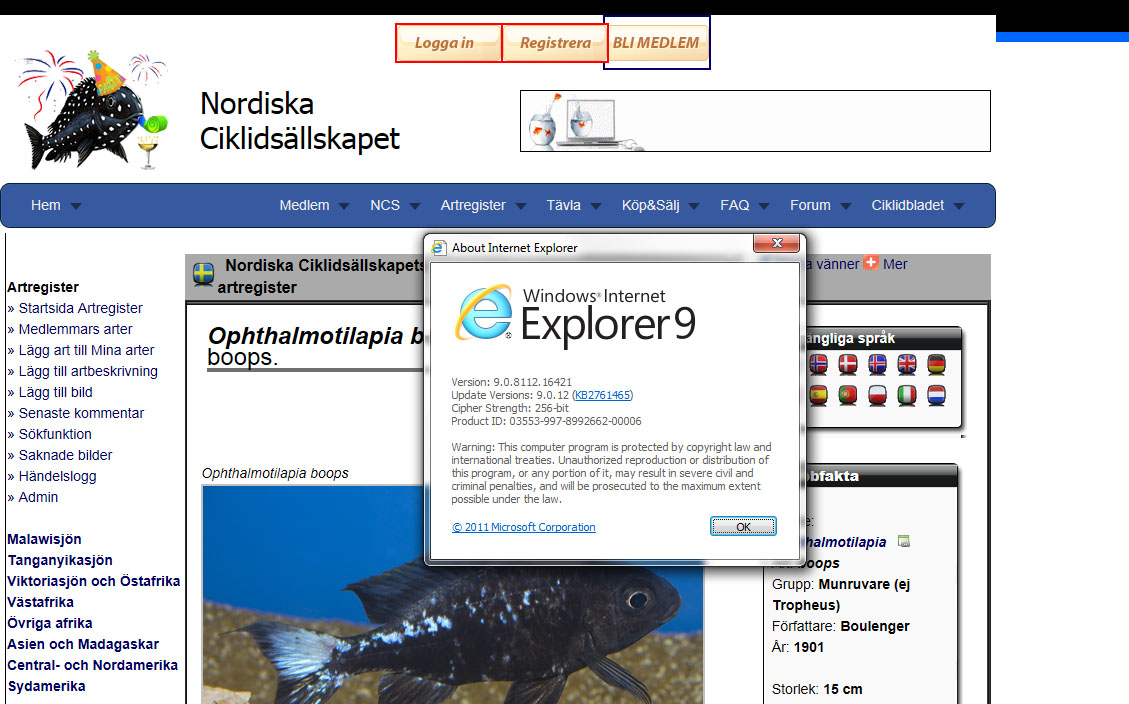Open Asien och Madagaskar link
1129x704 pixels.
pos(83,644)
